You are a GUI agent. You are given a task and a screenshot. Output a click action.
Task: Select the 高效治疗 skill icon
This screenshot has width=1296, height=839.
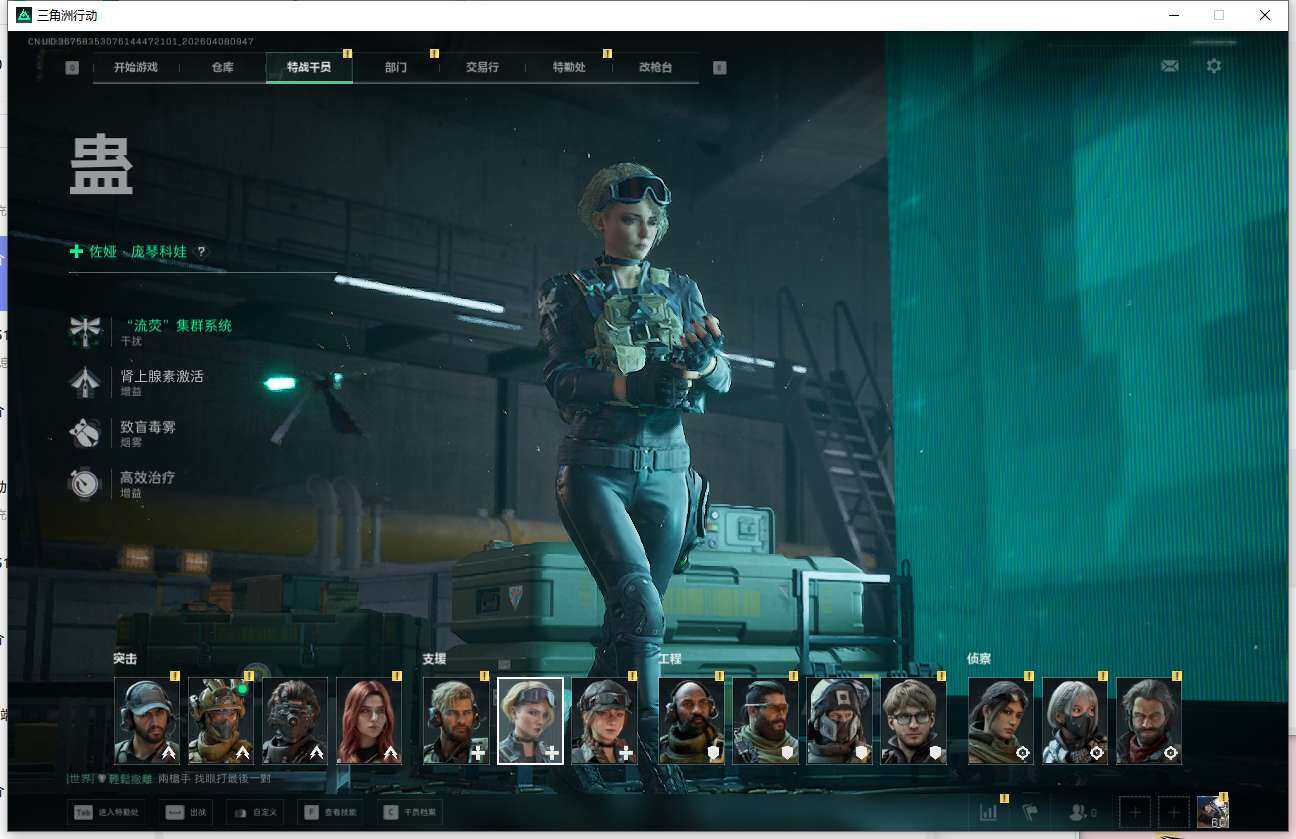click(x=86, y=484)
